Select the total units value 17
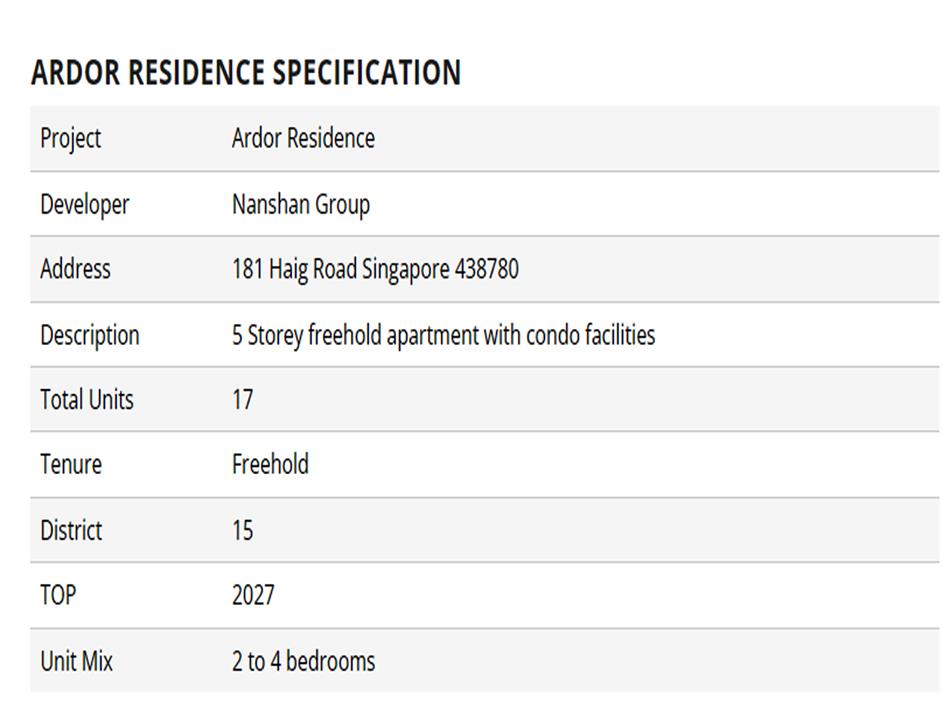The width and height of the screenshot is (943, 717). coord(242,400)
